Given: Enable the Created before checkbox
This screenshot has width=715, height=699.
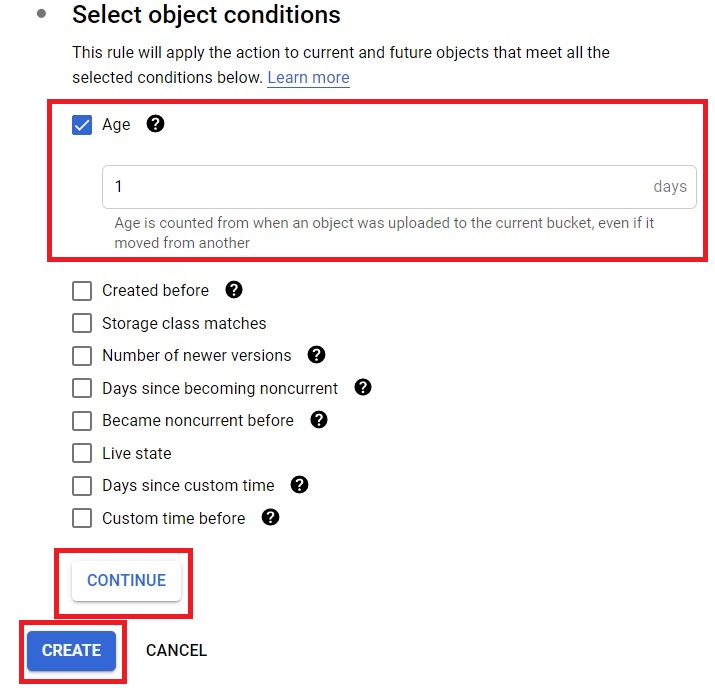Looking at the screenshot, I should (x=82, y=290).
